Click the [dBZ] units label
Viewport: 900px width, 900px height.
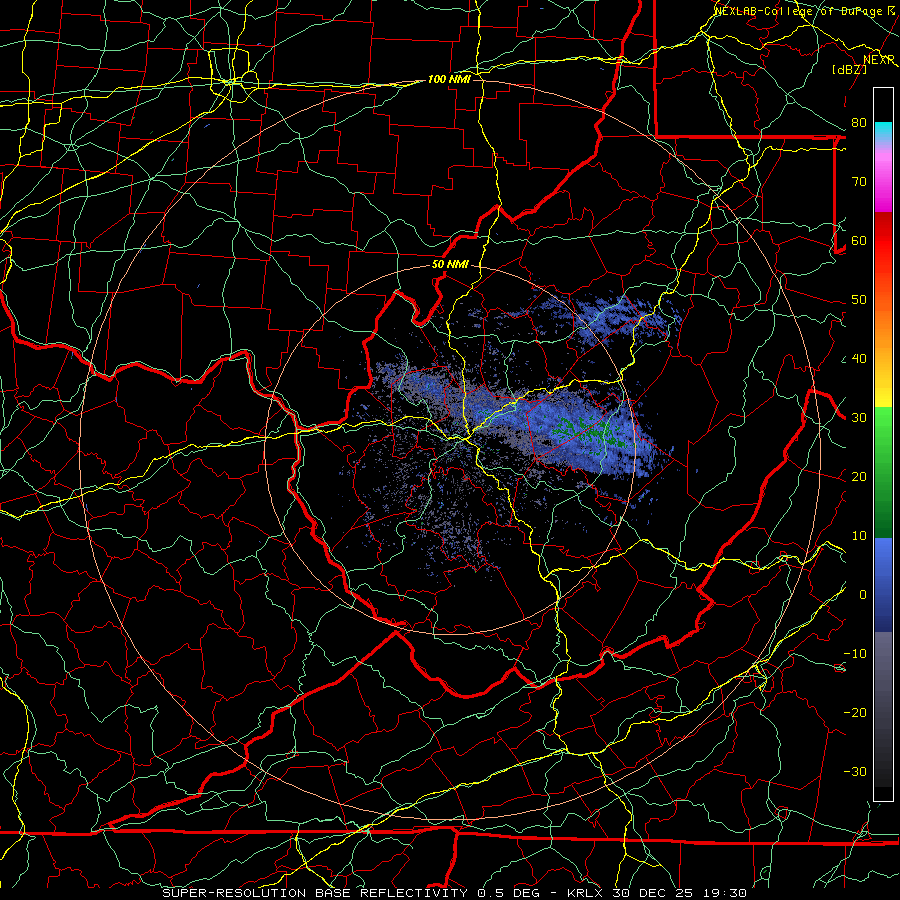click(849, 69)
